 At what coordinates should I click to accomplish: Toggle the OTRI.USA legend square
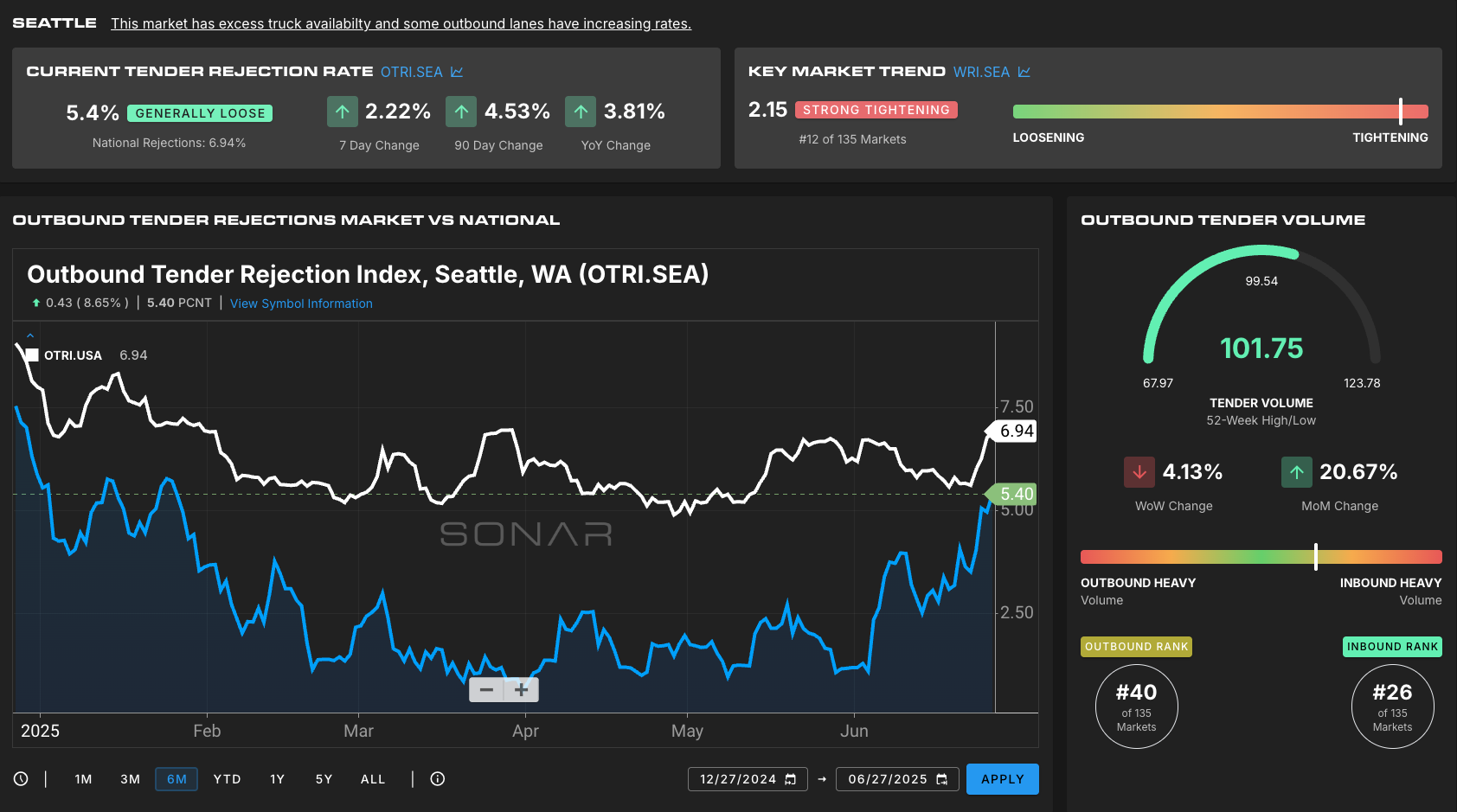coord(32,355)
